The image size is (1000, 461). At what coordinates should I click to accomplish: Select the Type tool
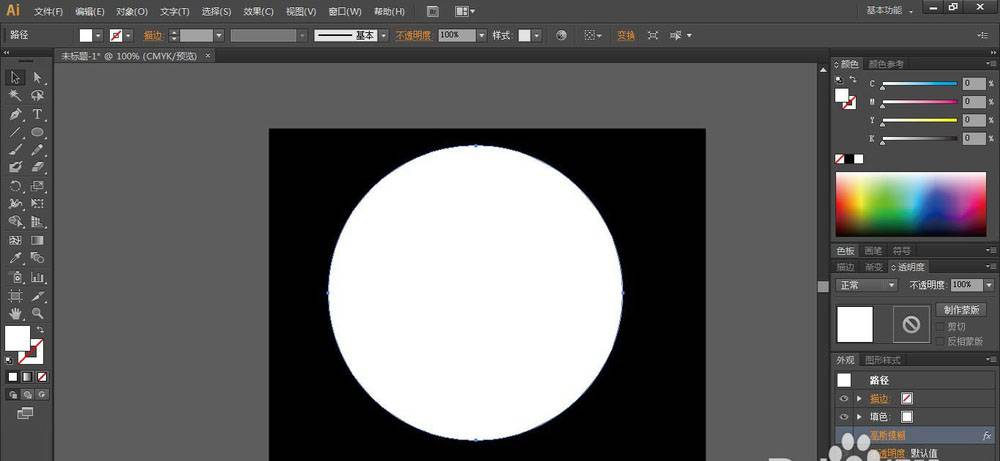(x=37, y=114)
